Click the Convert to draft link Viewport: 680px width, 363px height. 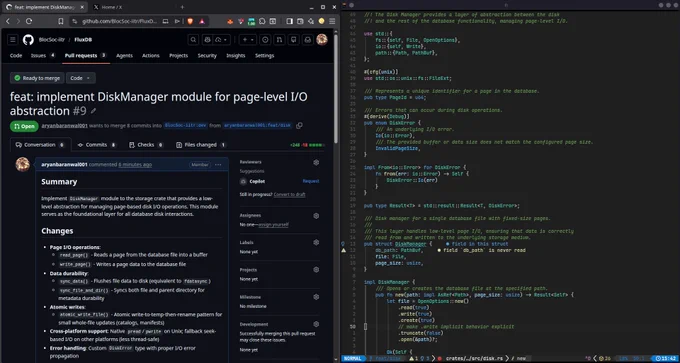point(289,195)
